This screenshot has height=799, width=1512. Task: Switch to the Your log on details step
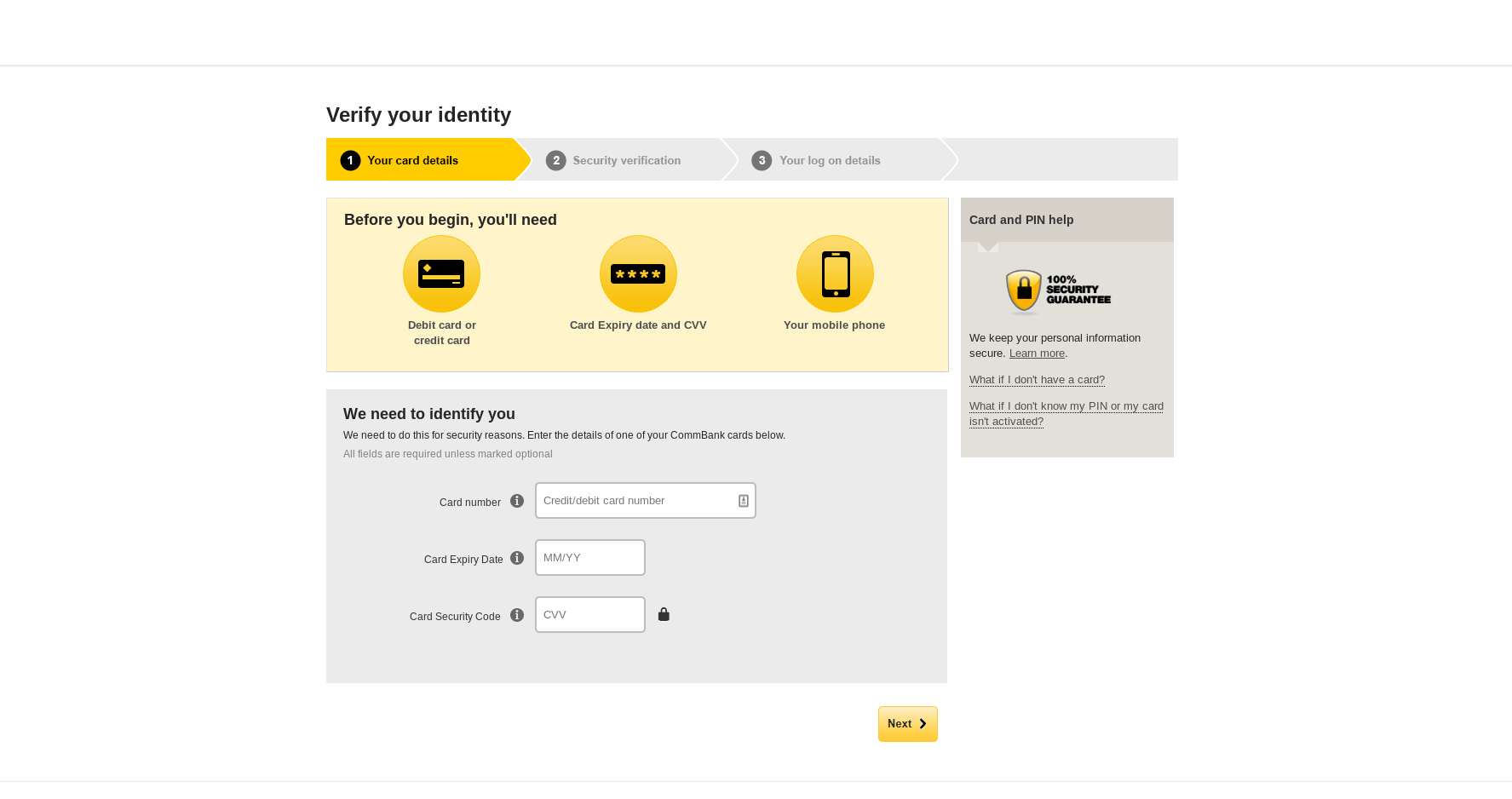[830, 160]
